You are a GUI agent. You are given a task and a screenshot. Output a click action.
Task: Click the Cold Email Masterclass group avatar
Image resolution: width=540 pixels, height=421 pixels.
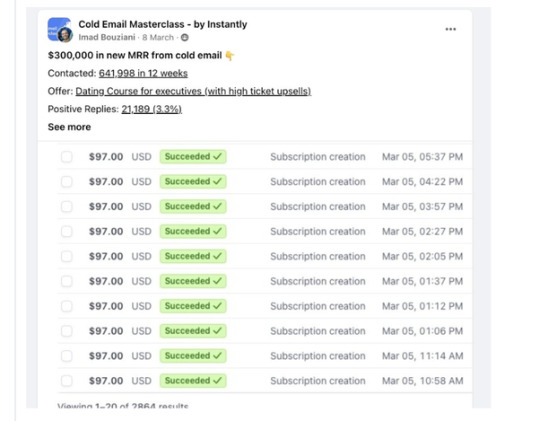pos(59,29)
